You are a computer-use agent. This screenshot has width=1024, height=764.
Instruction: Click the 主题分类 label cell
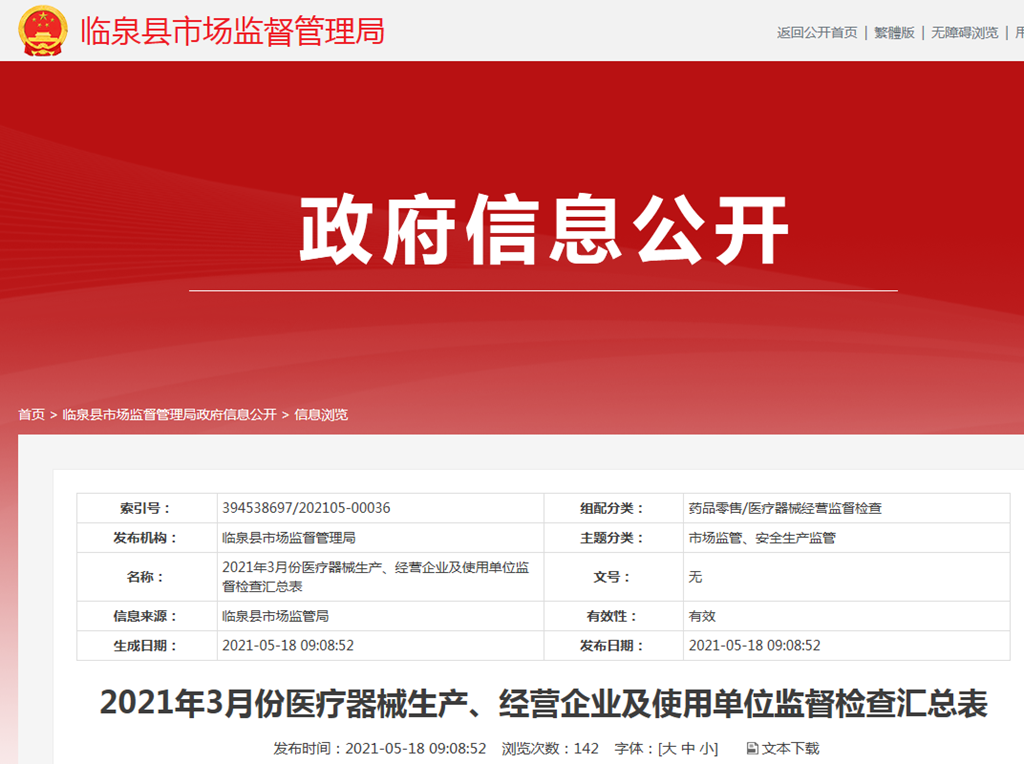[613, 538]
